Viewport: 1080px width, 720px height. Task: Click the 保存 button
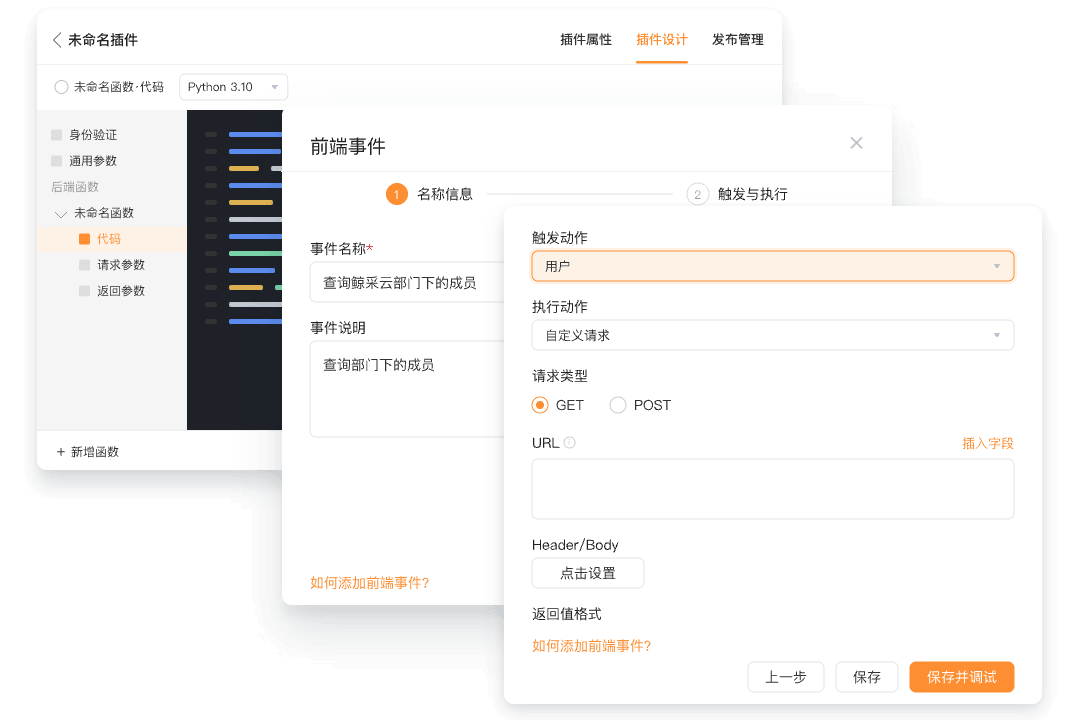point(866,677)
